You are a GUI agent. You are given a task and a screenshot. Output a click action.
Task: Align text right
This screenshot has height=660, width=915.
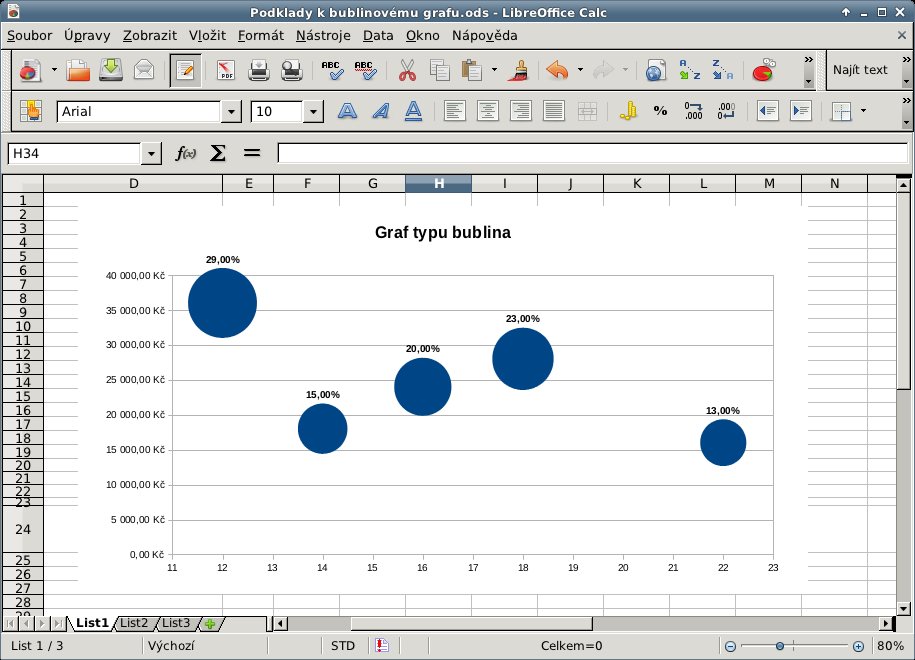[x=521, y=111]
